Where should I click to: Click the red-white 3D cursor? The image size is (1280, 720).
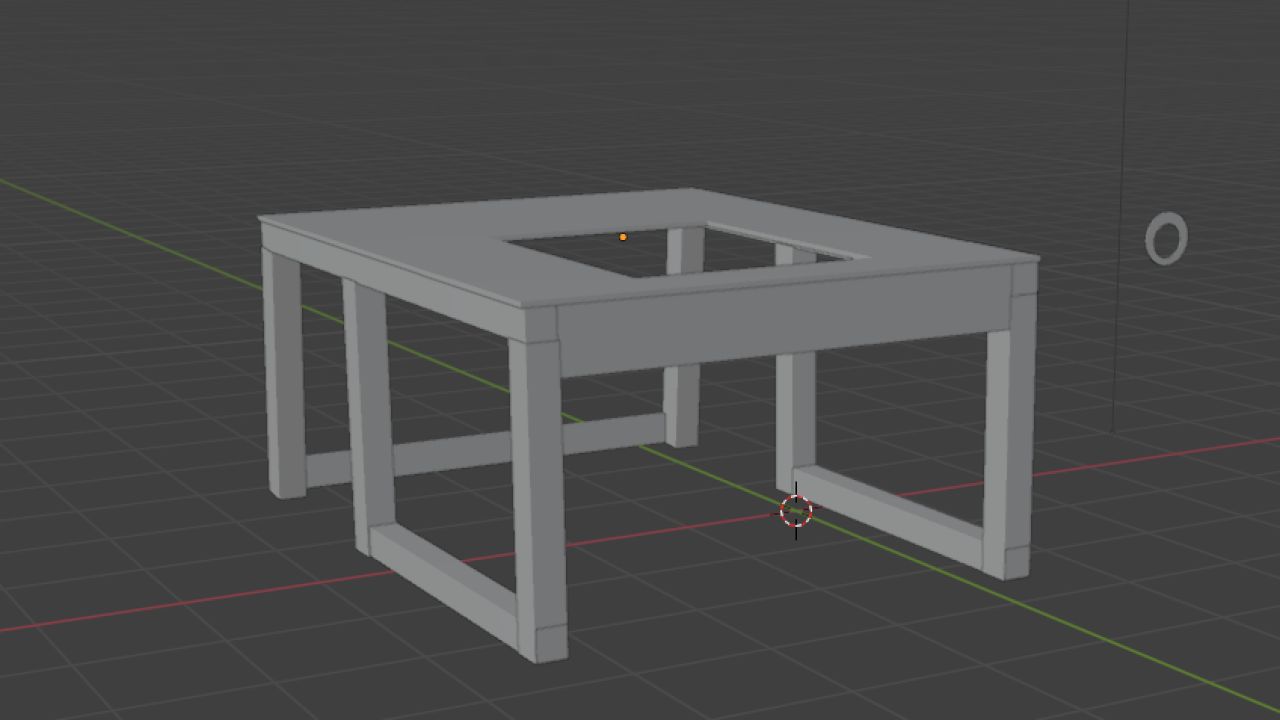[796, 511]
